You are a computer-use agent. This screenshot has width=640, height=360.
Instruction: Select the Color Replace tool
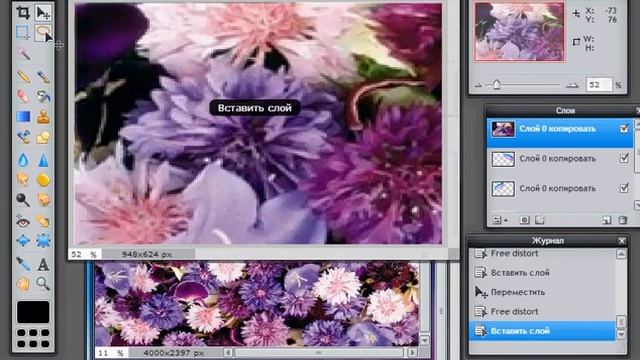[23, 138]
